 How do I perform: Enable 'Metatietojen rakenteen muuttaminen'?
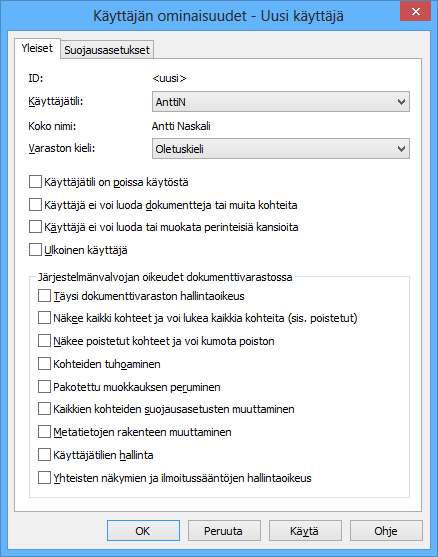click(44, 432)
